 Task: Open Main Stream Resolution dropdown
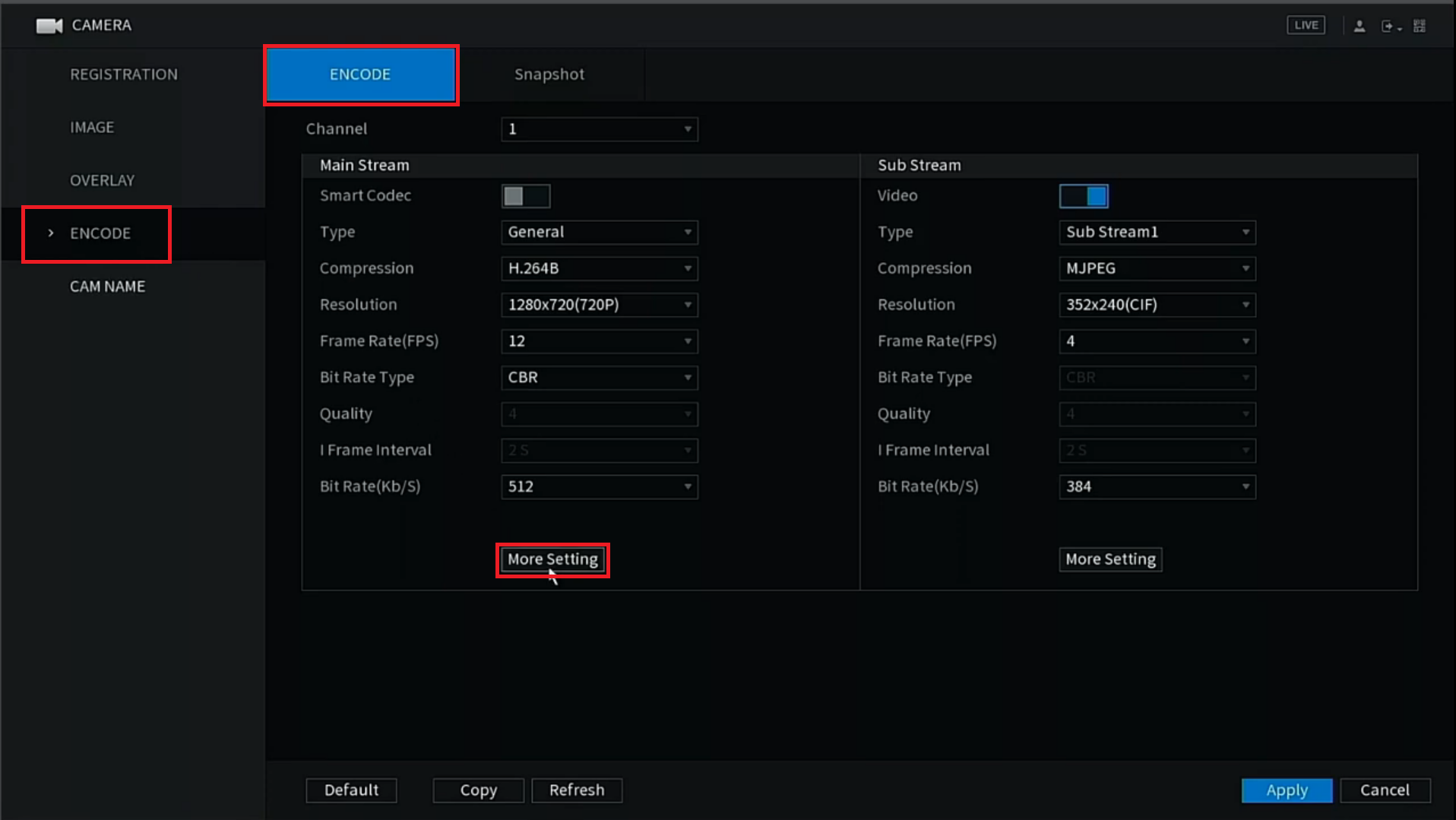599,305
